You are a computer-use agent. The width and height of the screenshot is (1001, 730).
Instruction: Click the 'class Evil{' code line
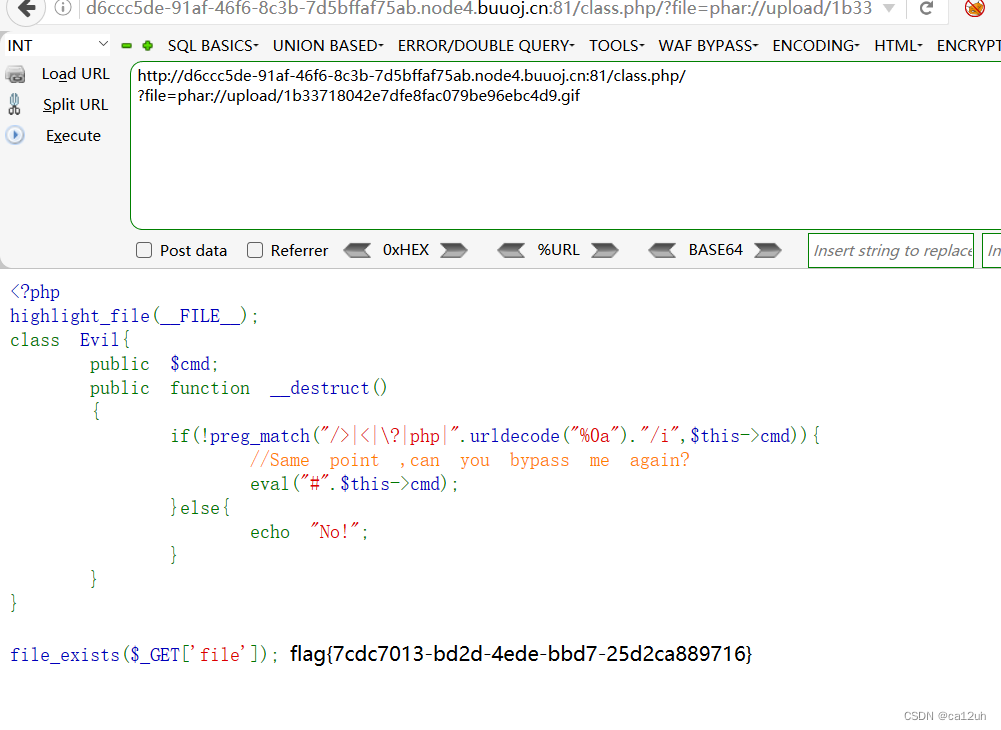70,340
